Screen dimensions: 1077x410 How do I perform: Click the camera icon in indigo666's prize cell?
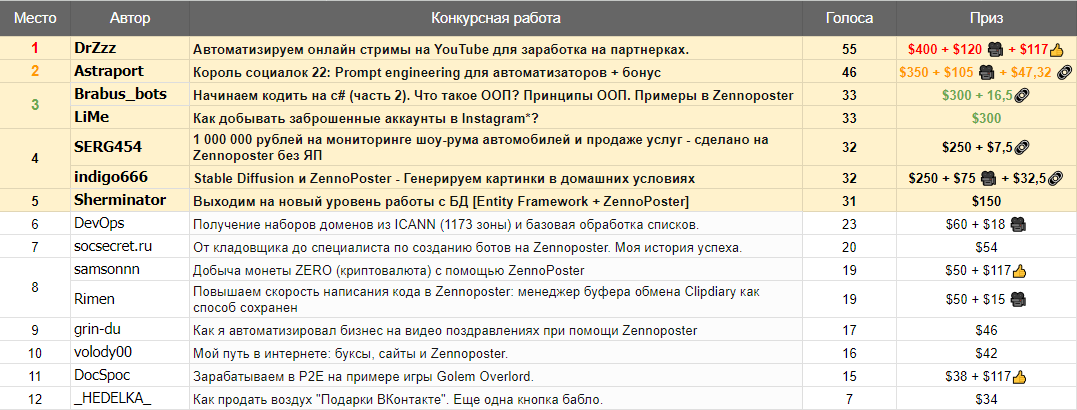click(x=988, y=179)
